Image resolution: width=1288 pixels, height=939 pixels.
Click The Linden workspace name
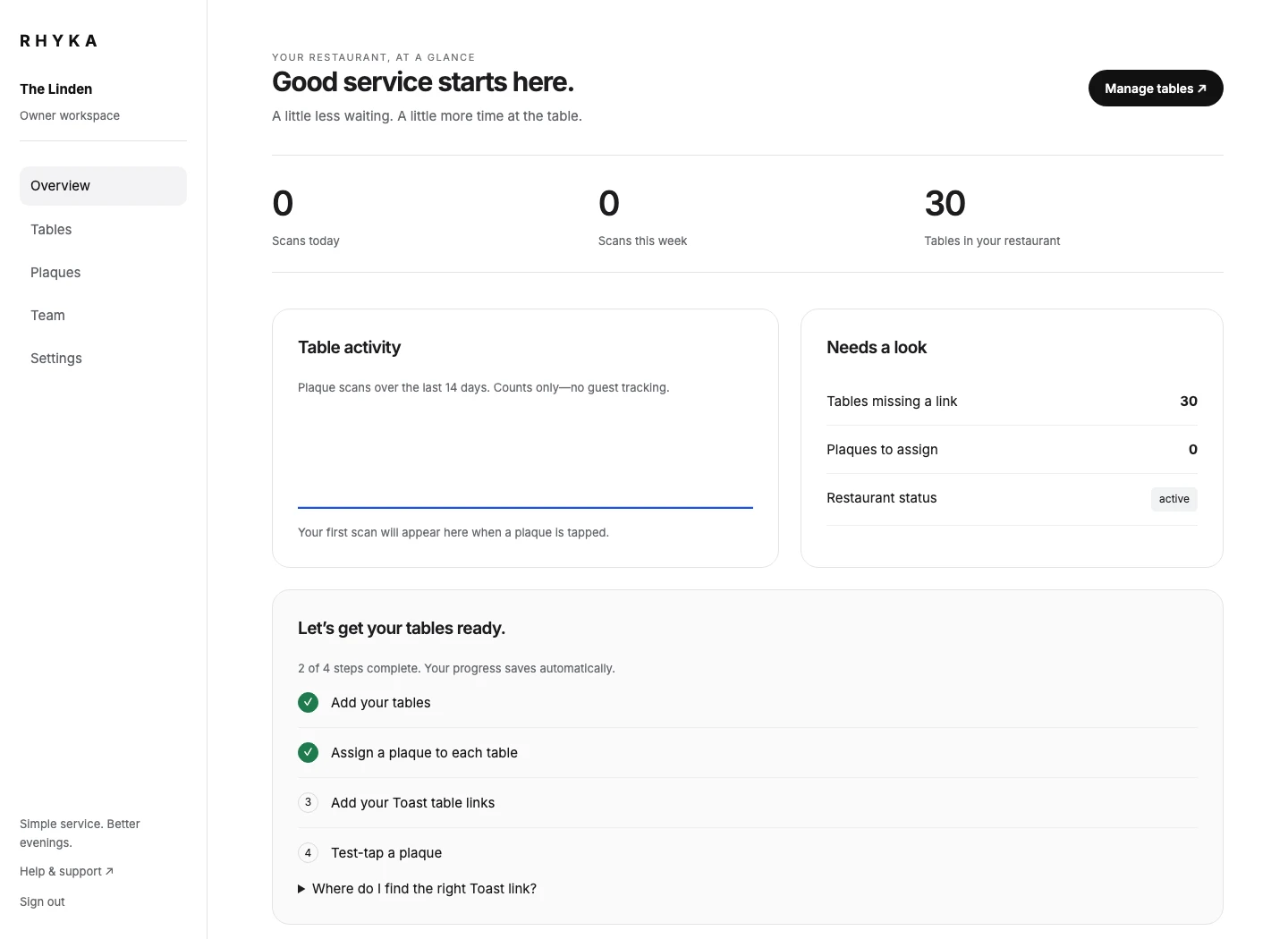[x=56, y=89]
